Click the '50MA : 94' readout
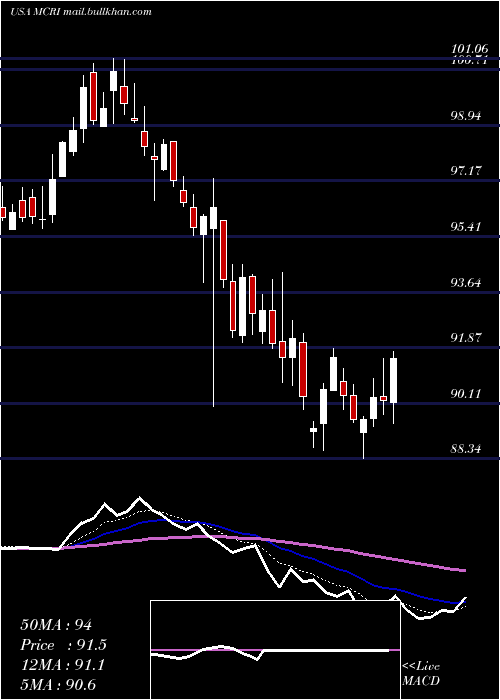 pyautogui.click(x=56, y=625)
